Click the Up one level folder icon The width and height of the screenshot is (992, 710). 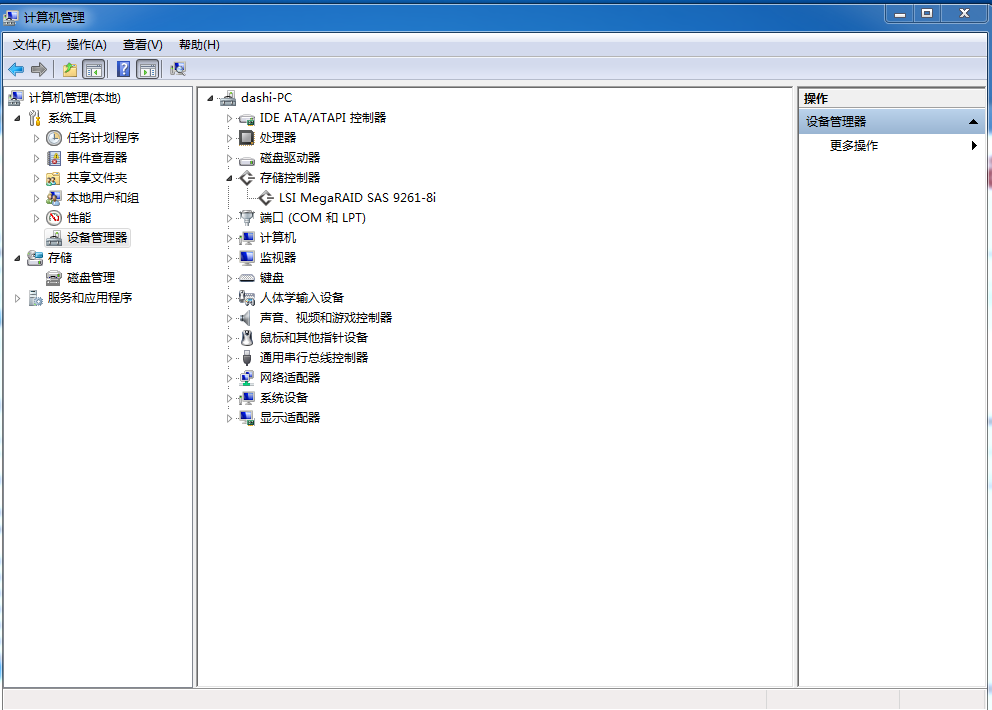coord(70,69)
